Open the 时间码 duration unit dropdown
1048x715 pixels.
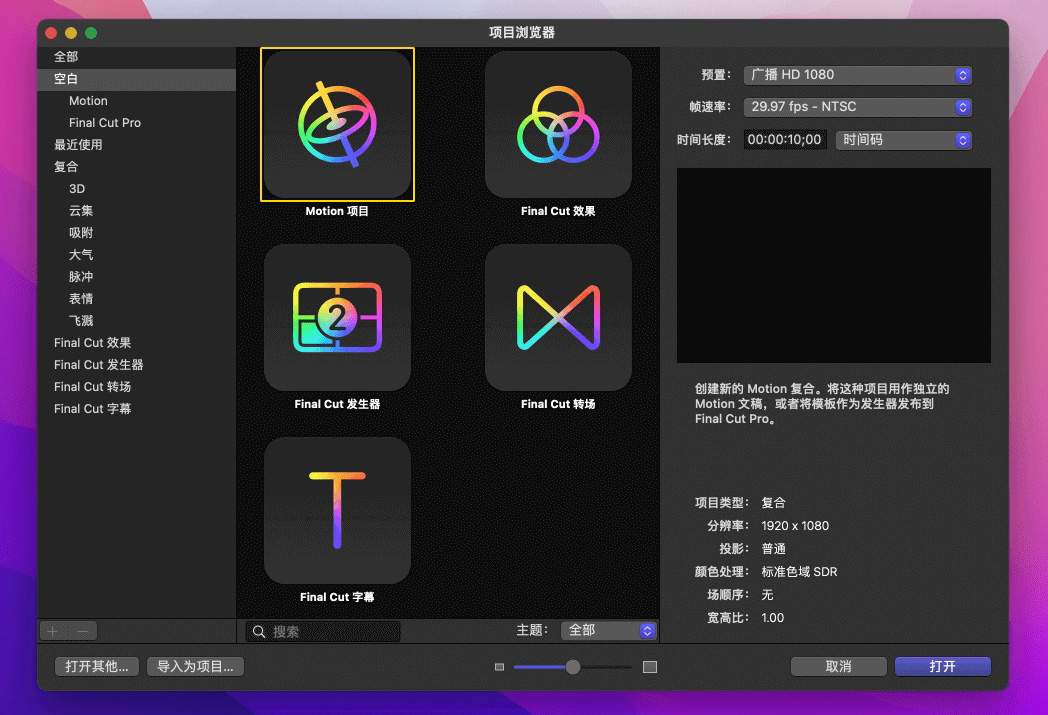click(x=903, y=140)
